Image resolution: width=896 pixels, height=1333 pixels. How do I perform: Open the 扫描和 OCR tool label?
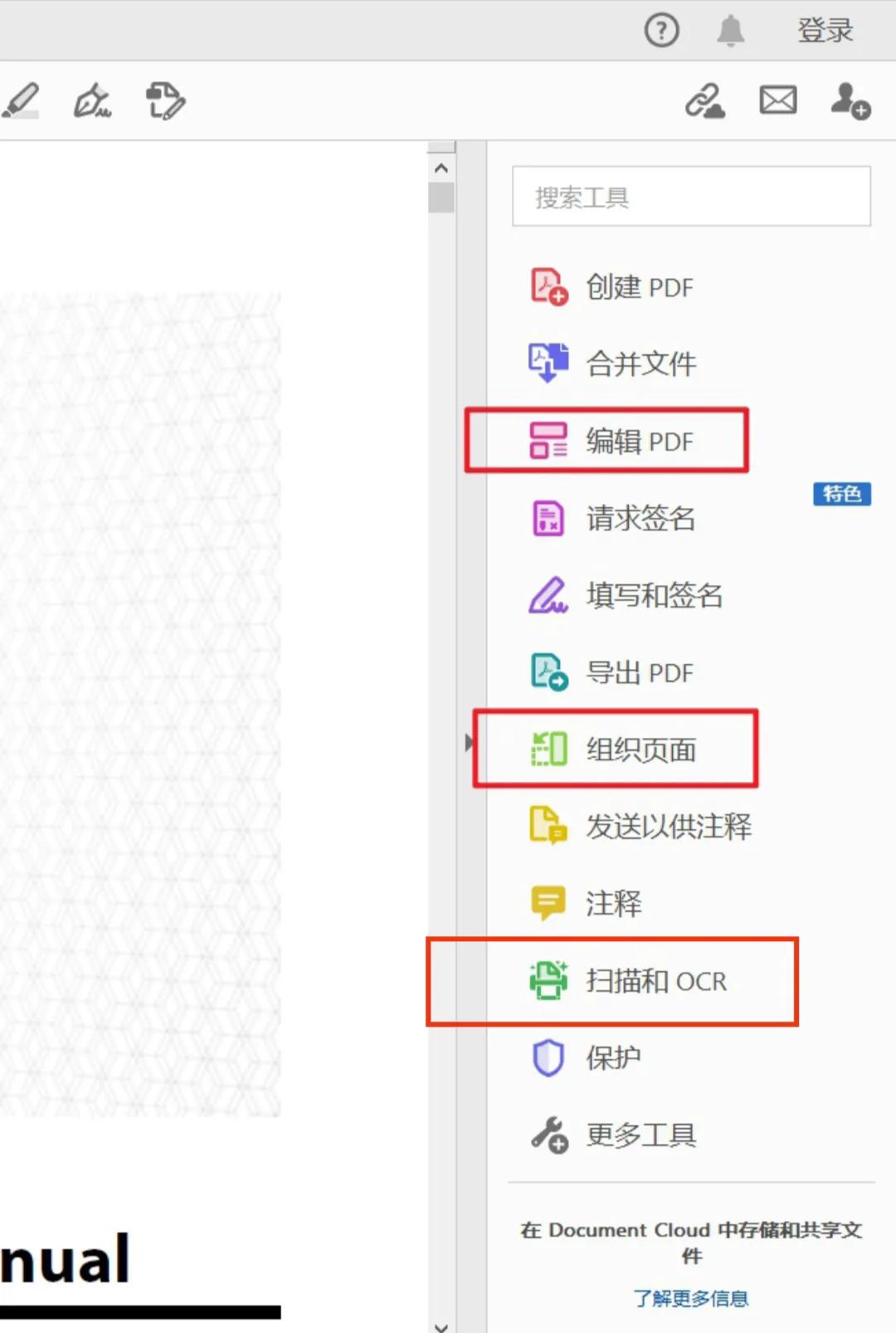point(655,981)
